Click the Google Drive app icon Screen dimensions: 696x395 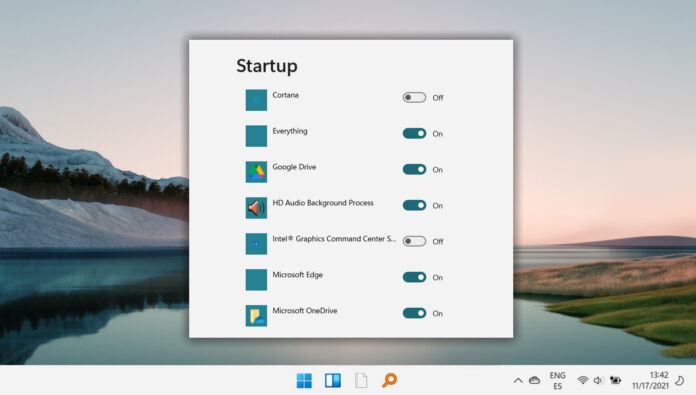coord(256,172)
